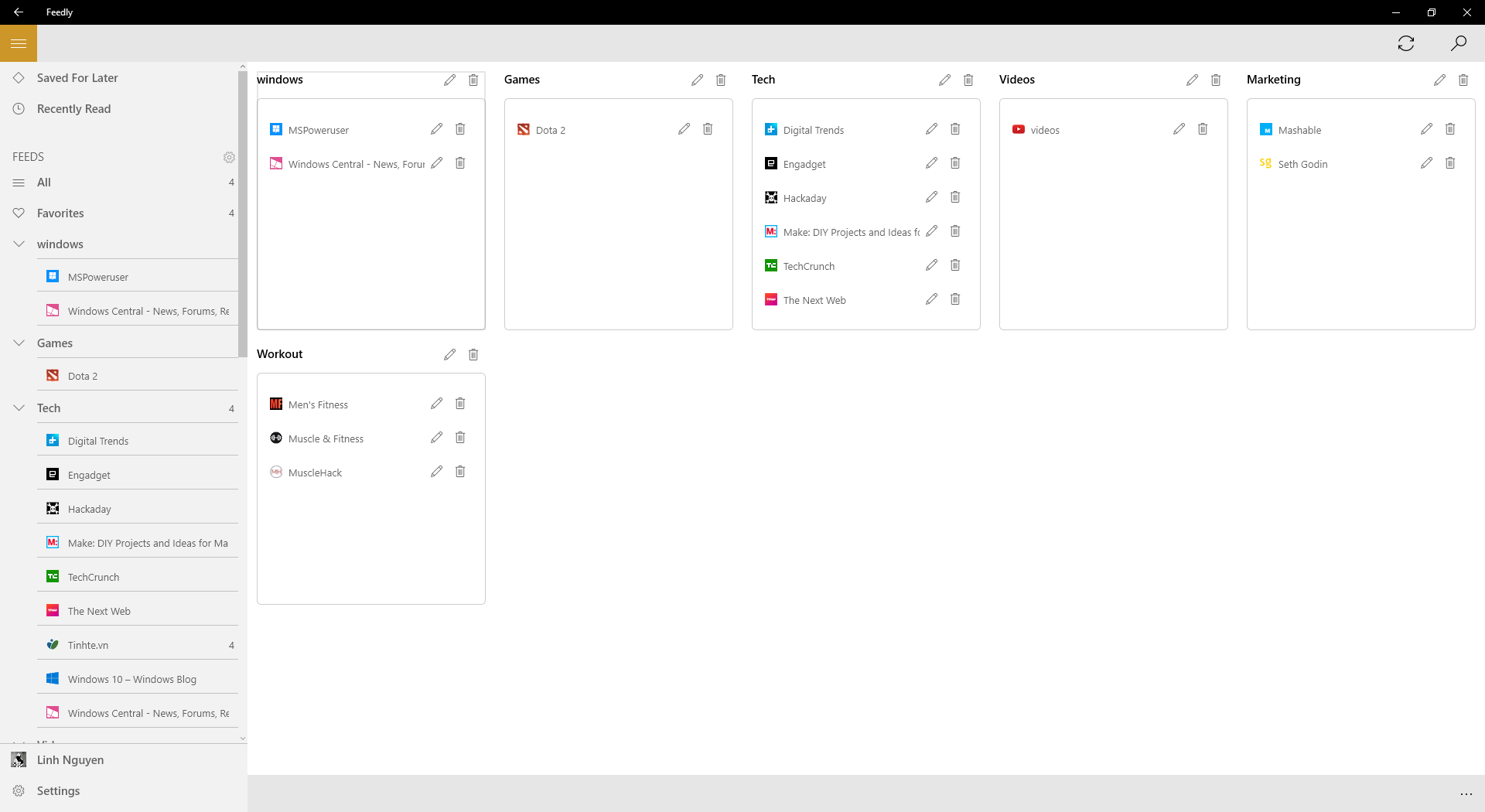
Task: Select Hackaday in the sidebar
Action: coord(138,509)
